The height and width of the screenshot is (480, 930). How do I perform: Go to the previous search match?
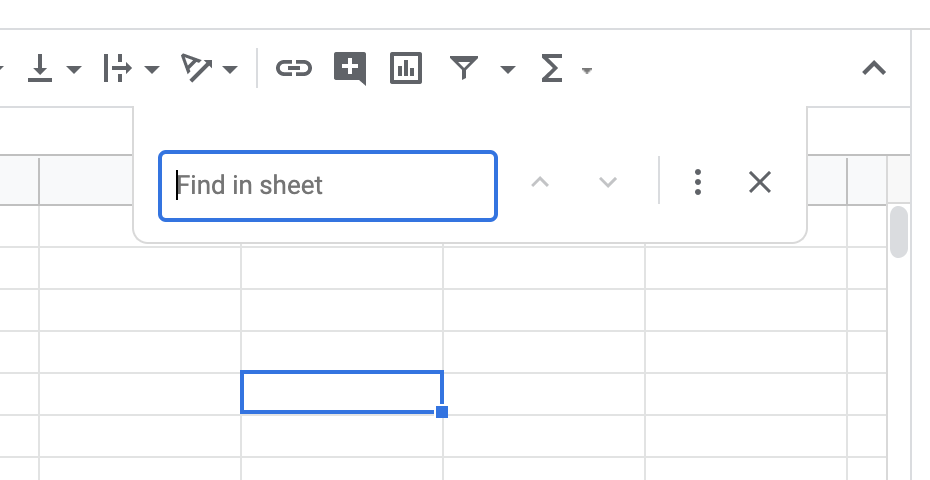540,182
